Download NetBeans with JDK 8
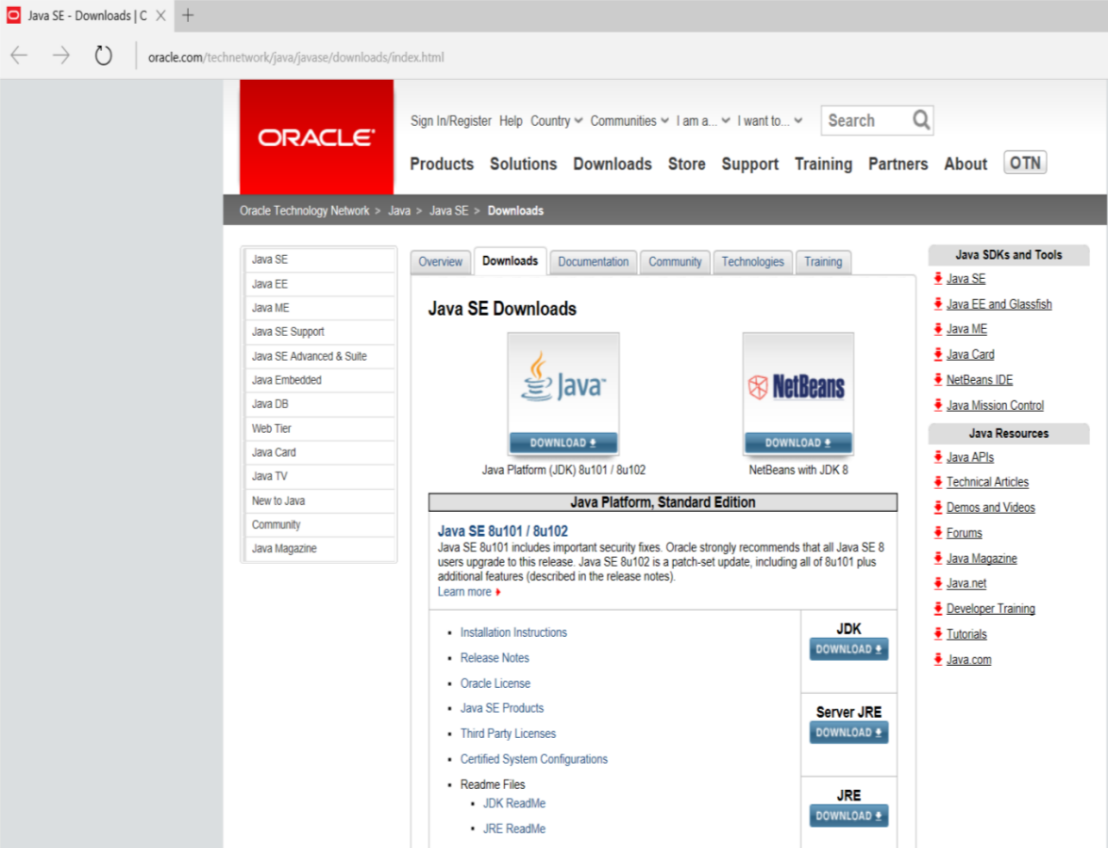 tap(798, 443)
